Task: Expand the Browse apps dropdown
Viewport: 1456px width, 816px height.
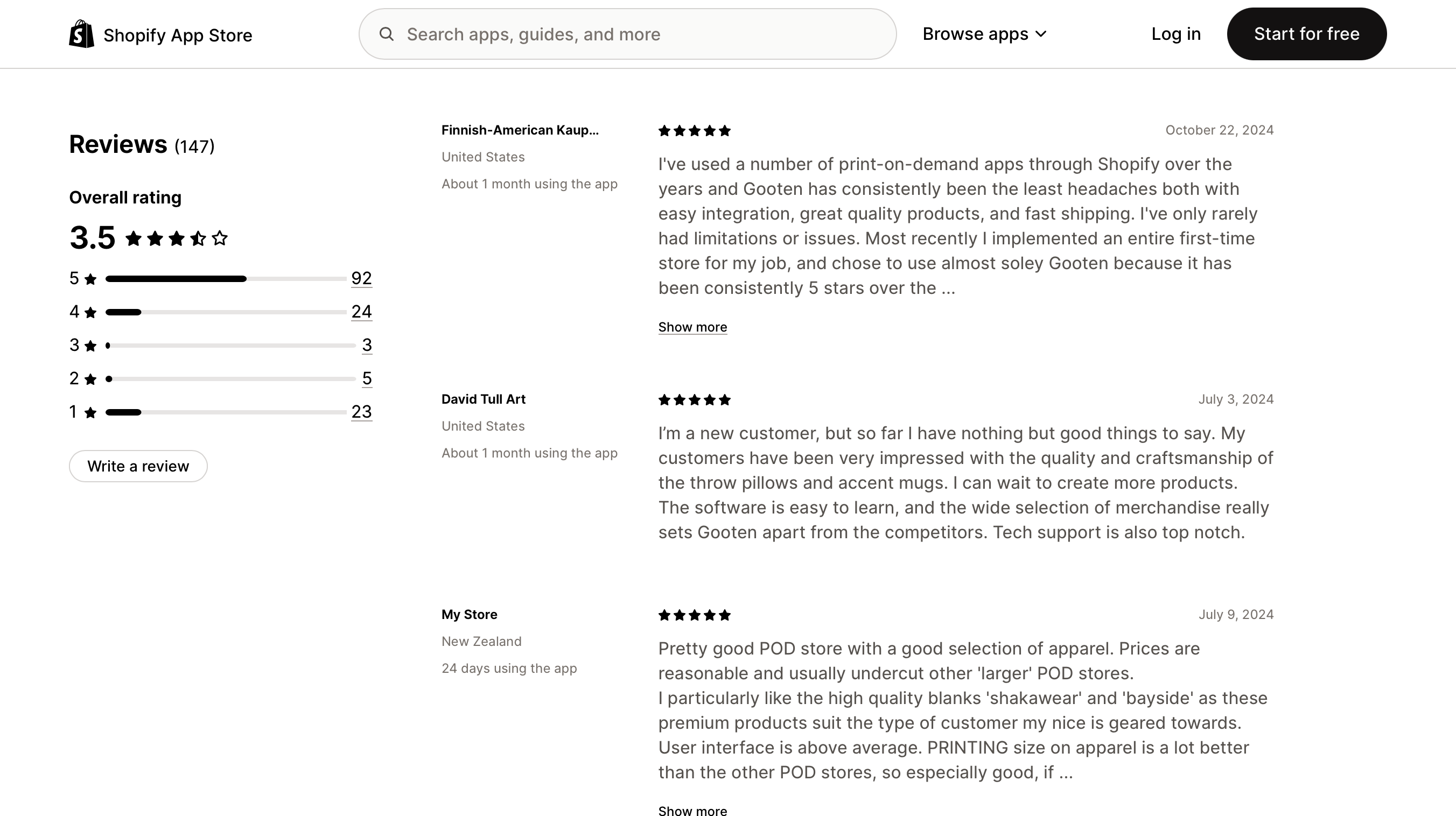Action: click(x=984, y=34)
